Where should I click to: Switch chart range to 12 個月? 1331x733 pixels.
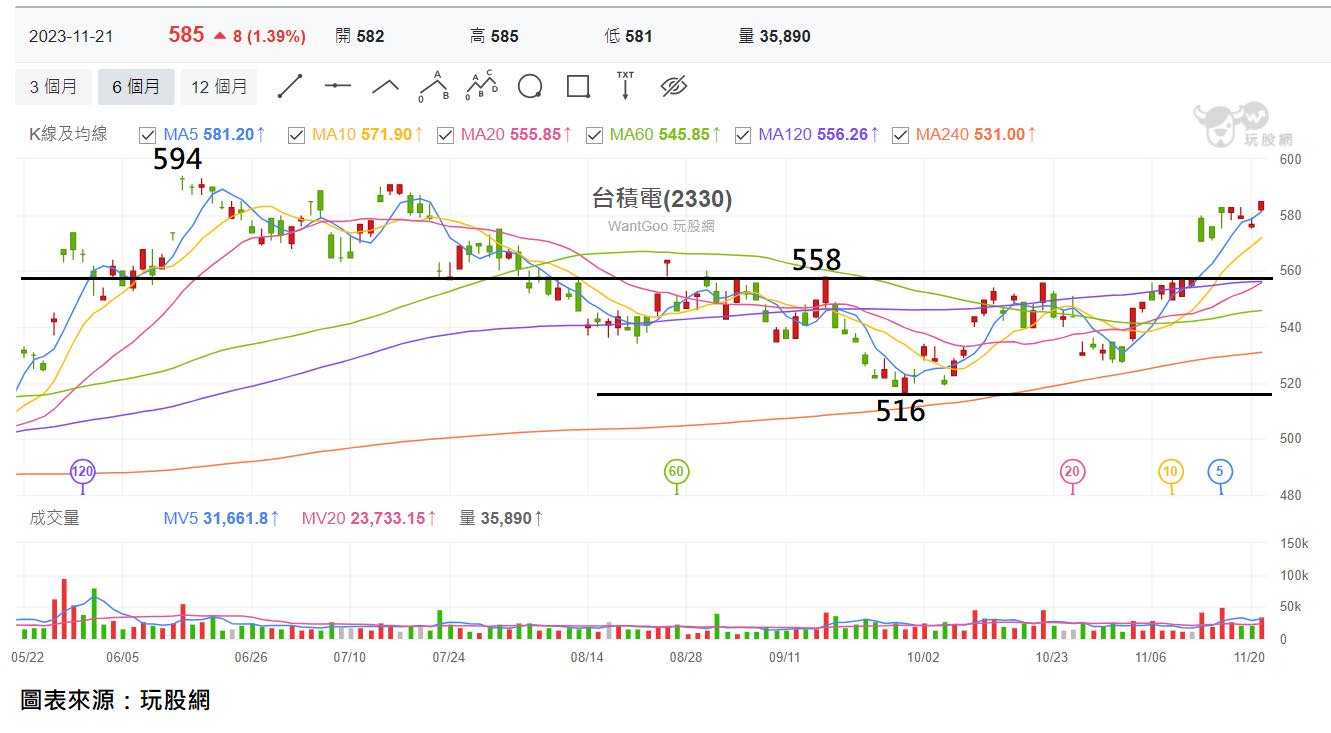[219, 87]
